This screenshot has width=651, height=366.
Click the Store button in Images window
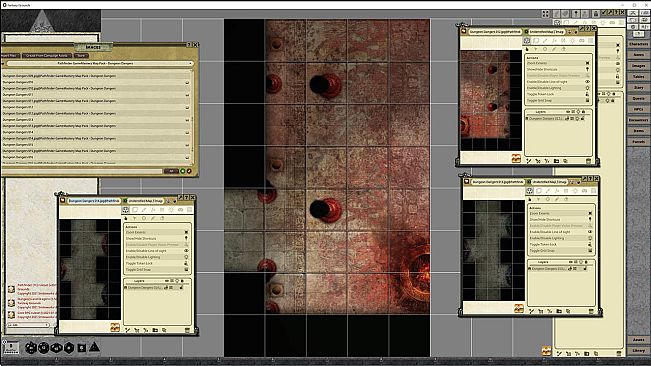[81, 55]
